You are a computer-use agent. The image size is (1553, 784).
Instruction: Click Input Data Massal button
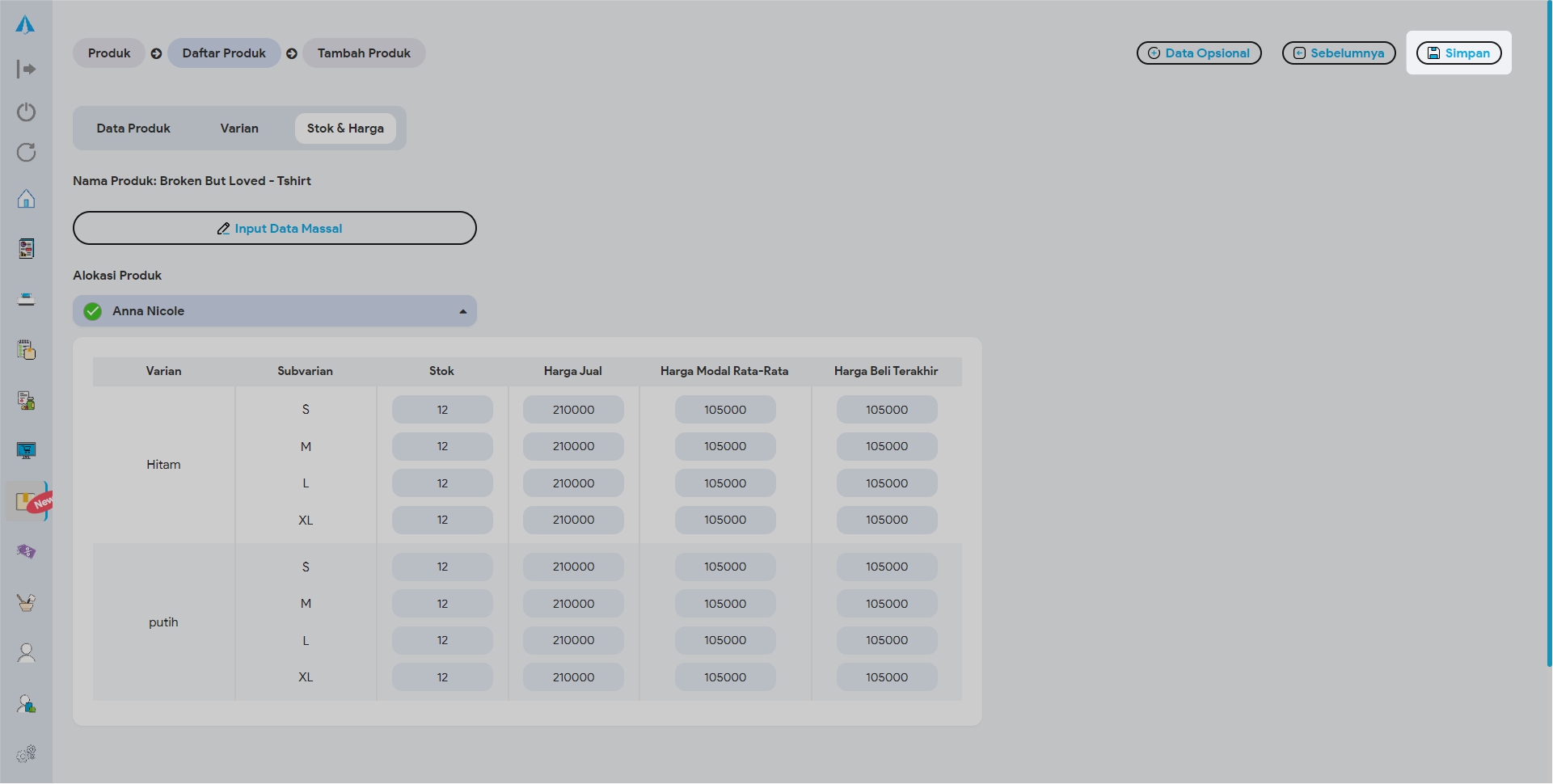click(x=275, y=229)
